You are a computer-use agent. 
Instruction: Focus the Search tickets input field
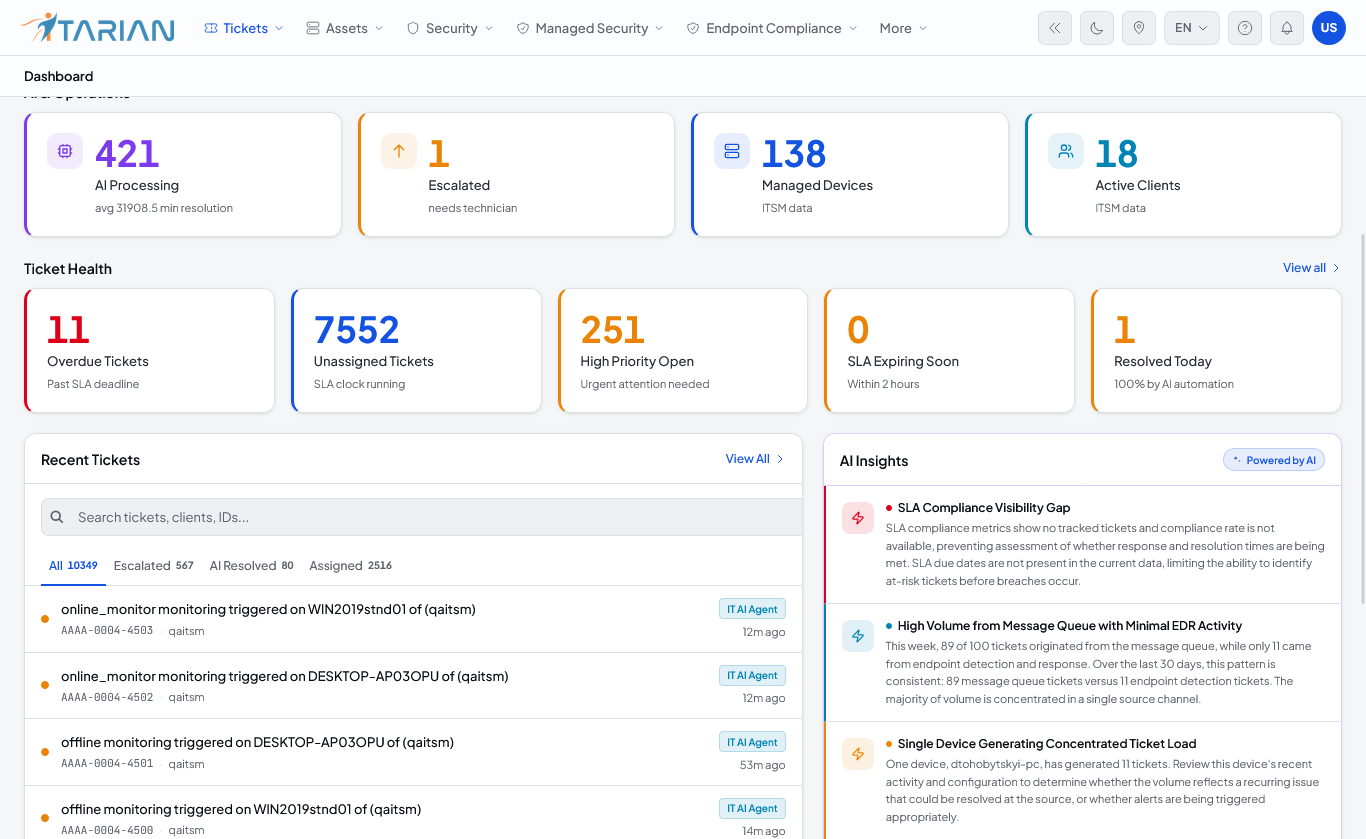tap(422, 517)
